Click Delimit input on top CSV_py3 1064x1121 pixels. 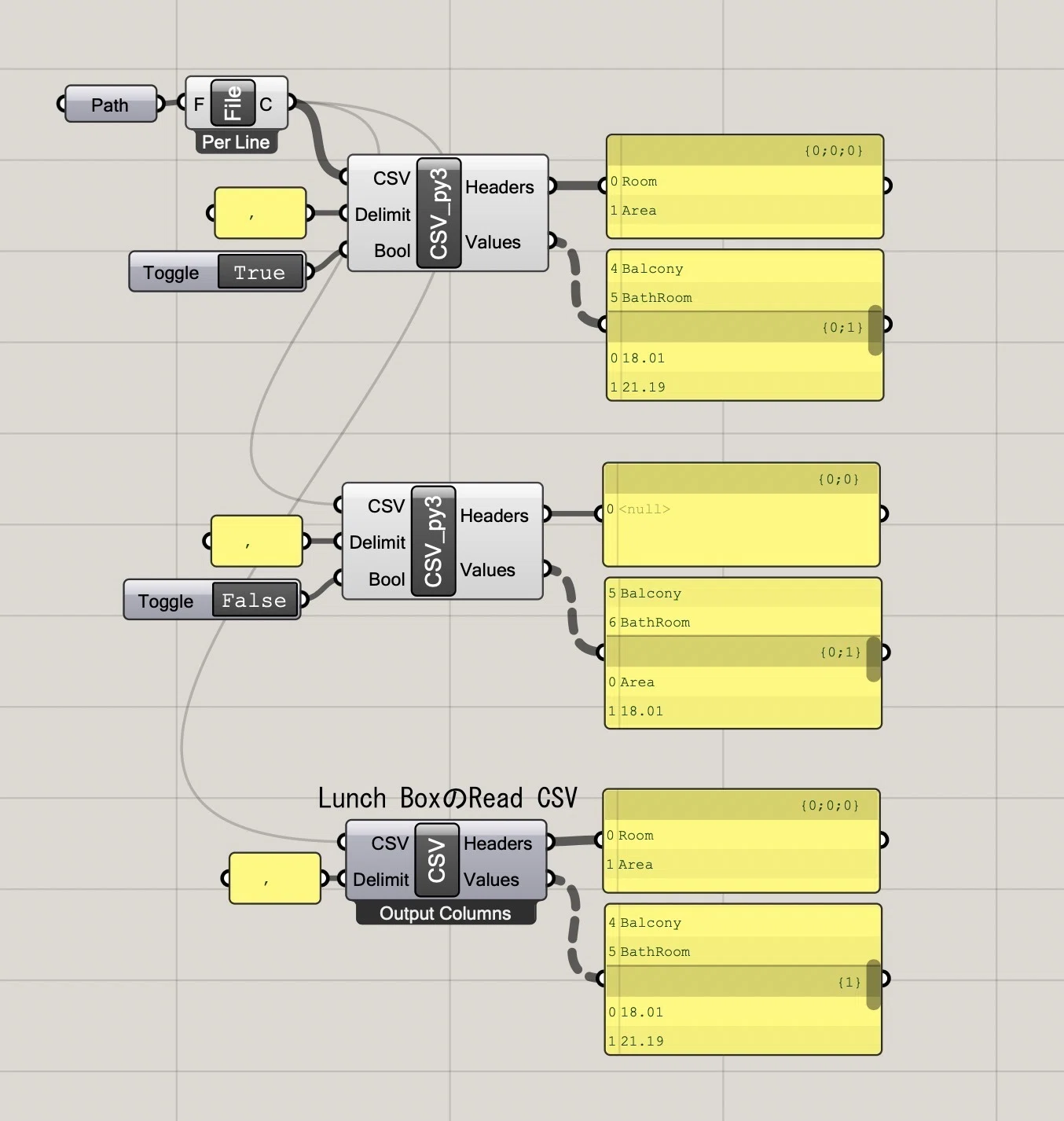[x=383, y=215]
